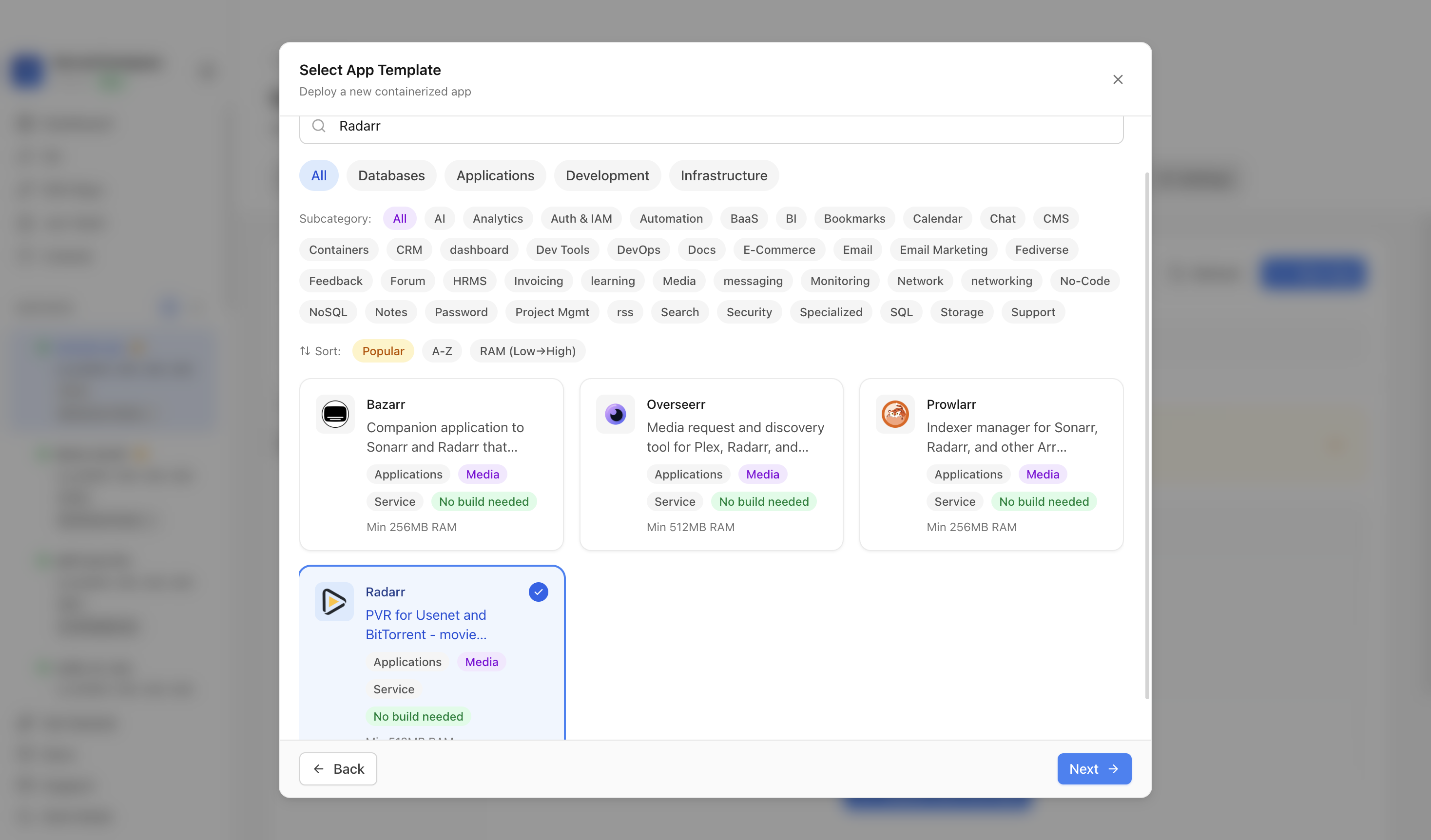Sort templates by Popular

click(383, 351)
